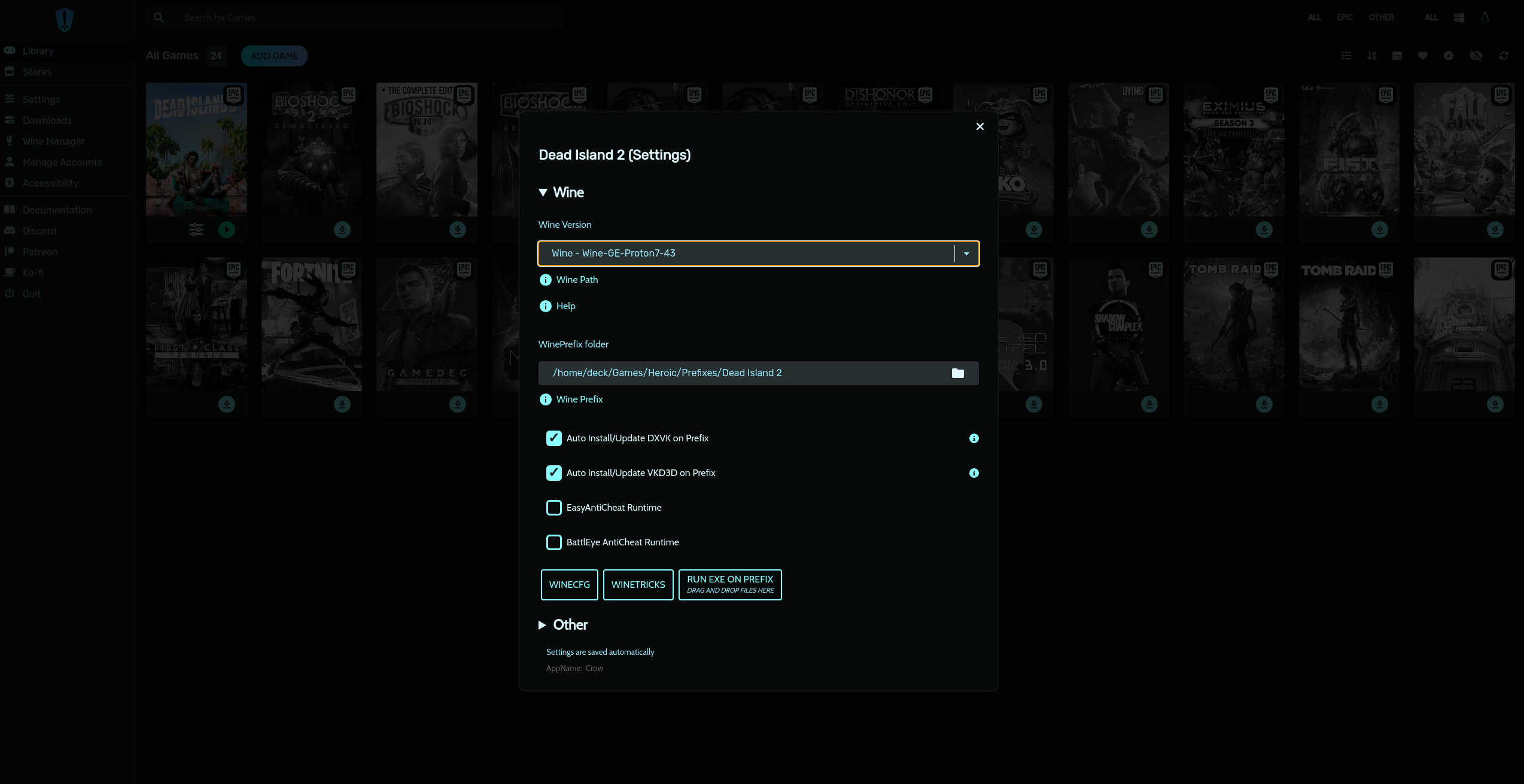Open Accessibility settings icon
The image size is (1524, 784).
click(x=10, y=183)
